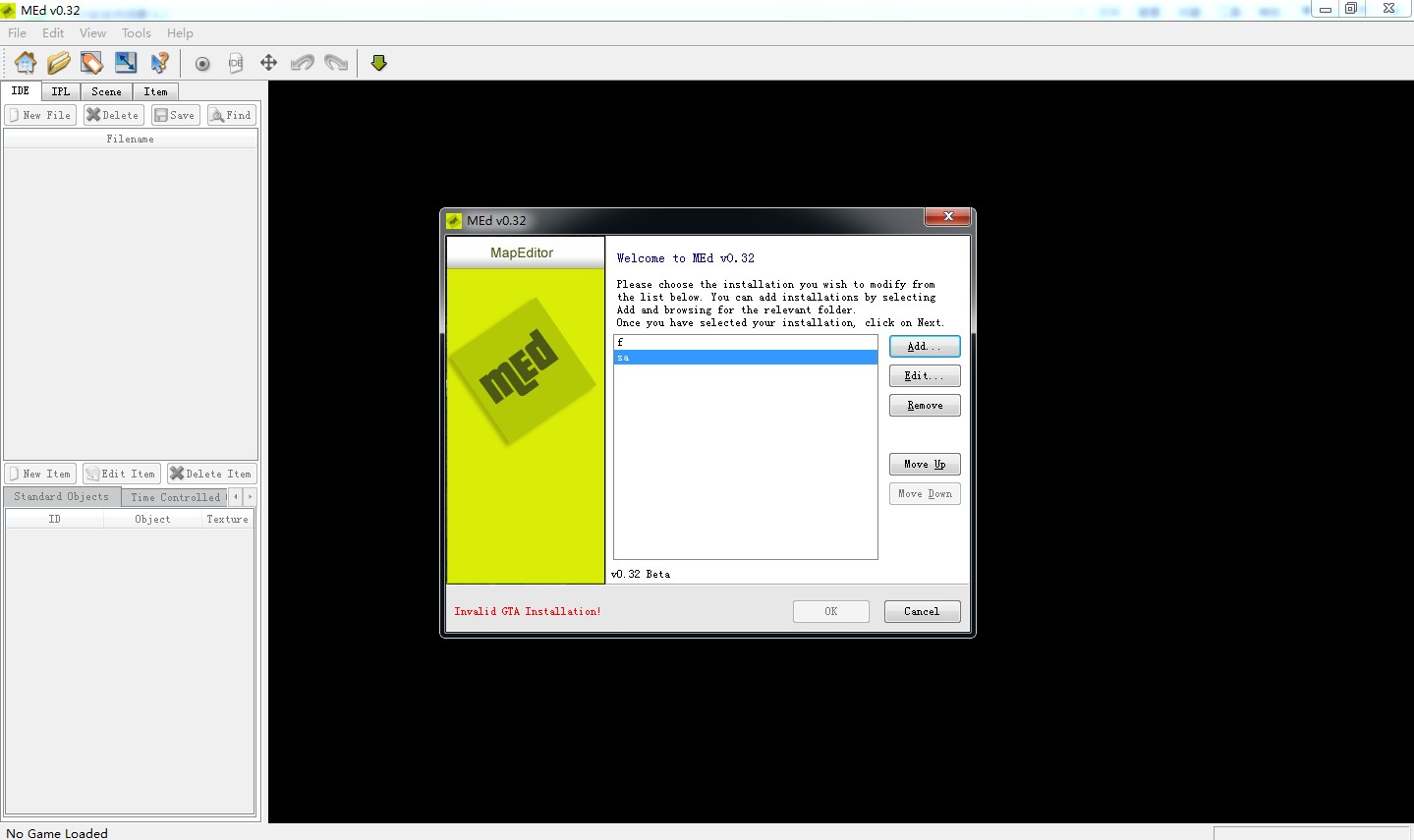Click the Texture column header
The height and width of the screenshot is (840, 1414).
click(x=227, y=519)
